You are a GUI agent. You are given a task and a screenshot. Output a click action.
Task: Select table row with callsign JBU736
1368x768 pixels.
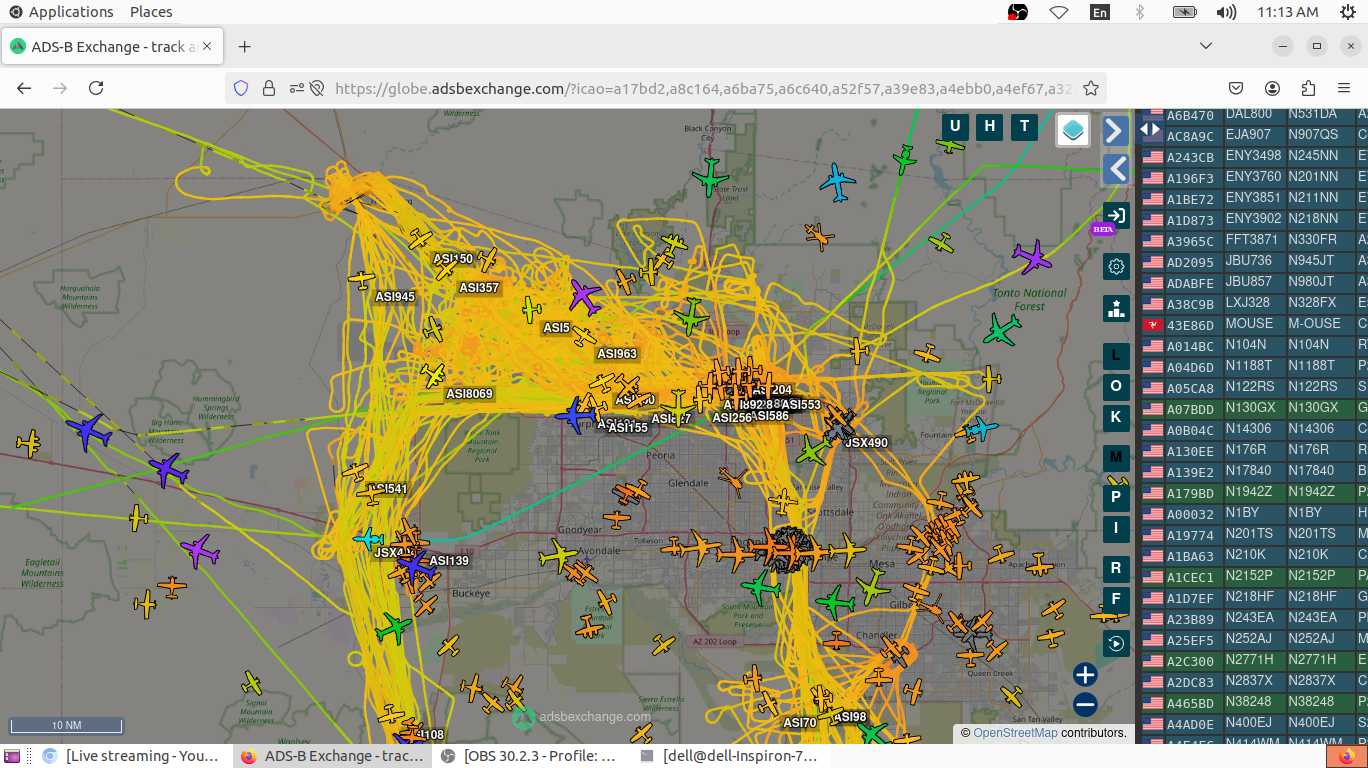coord(1253,261)
